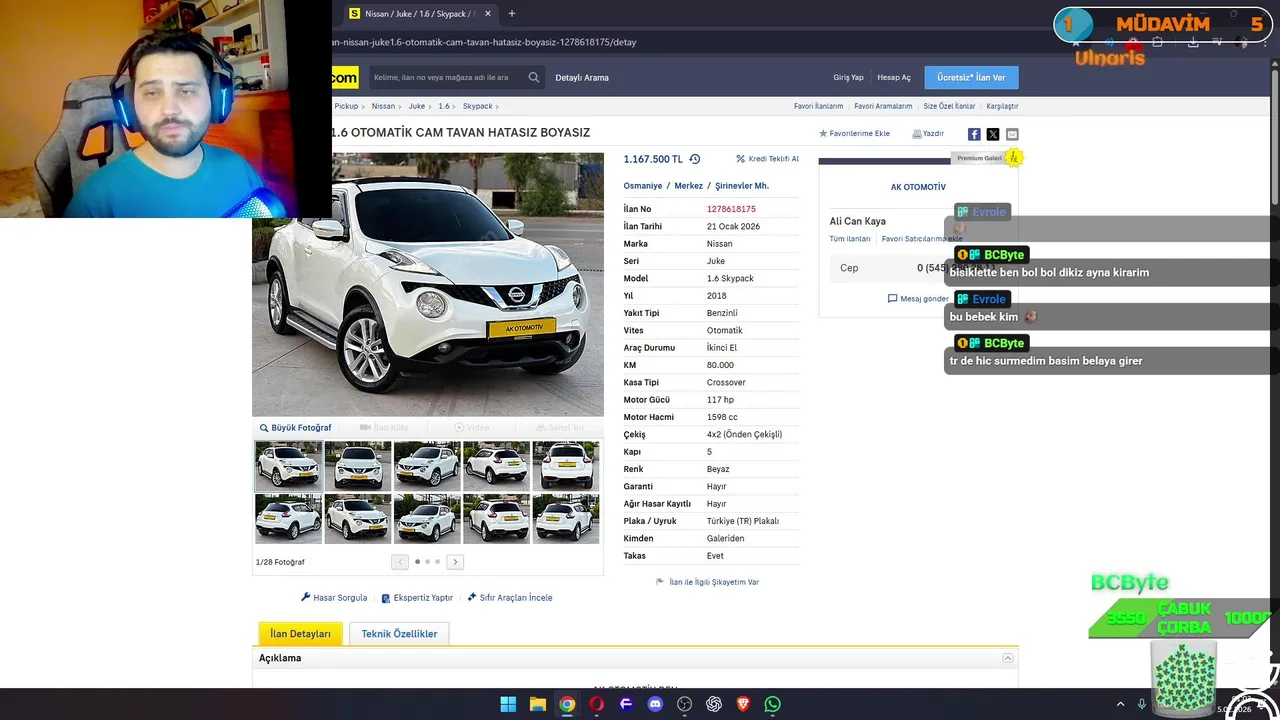Click Ekspertiz Yaptır link
1280x720 pixels.
point(417,597)
